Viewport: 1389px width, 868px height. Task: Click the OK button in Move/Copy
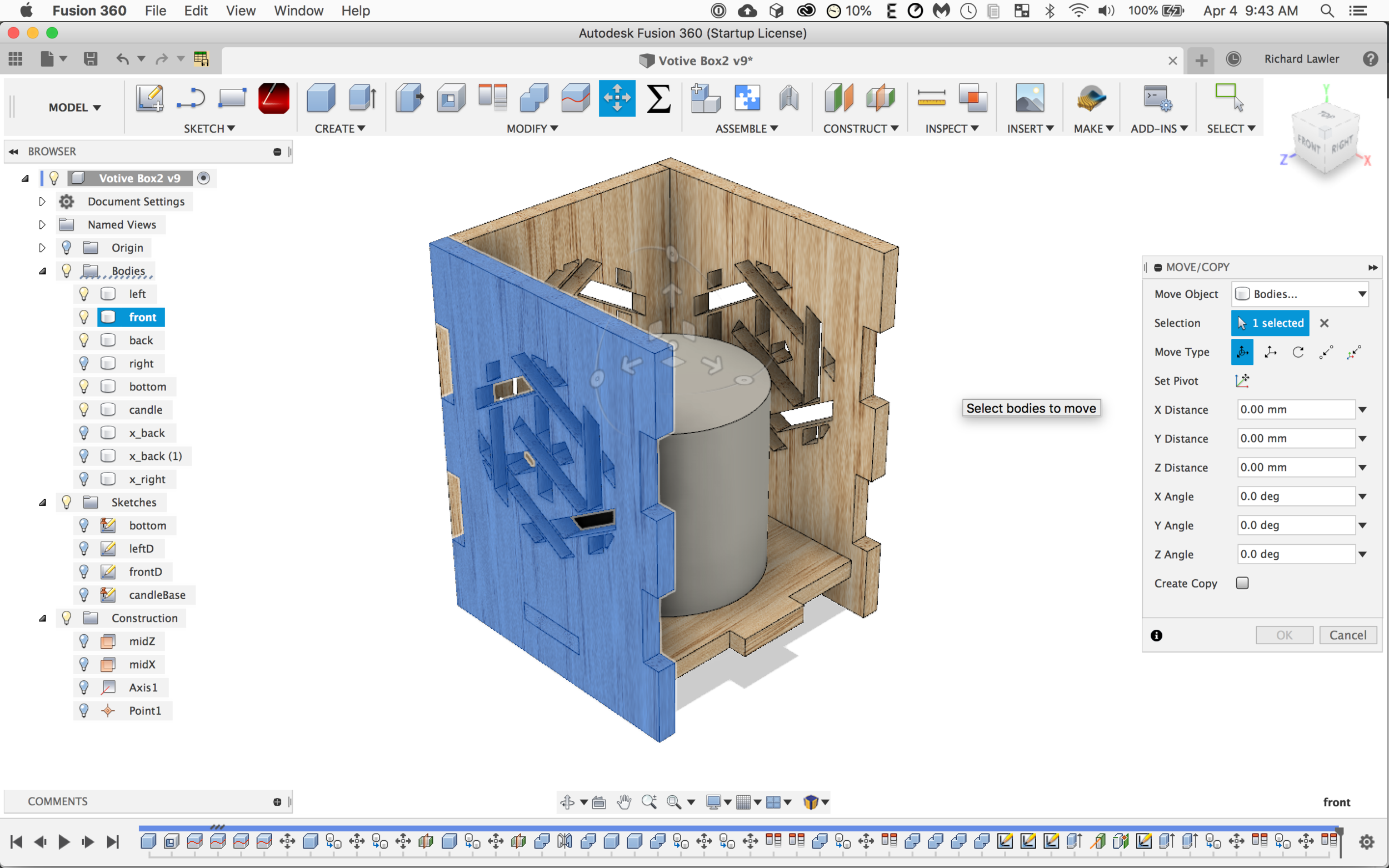pos(1284,635)
